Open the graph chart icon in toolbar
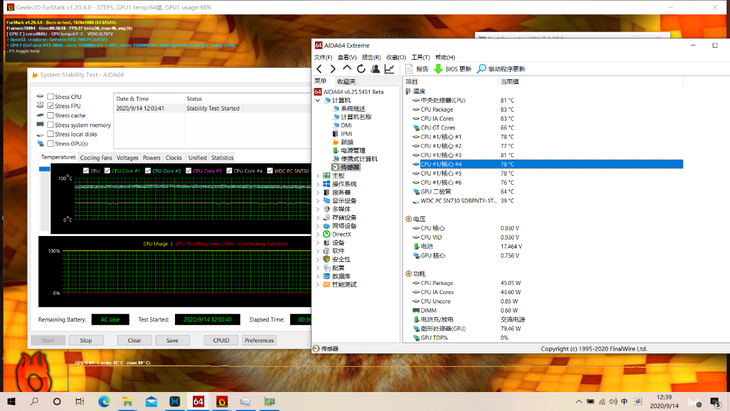The height and width of the screenshot is (411, 730). 389,69
